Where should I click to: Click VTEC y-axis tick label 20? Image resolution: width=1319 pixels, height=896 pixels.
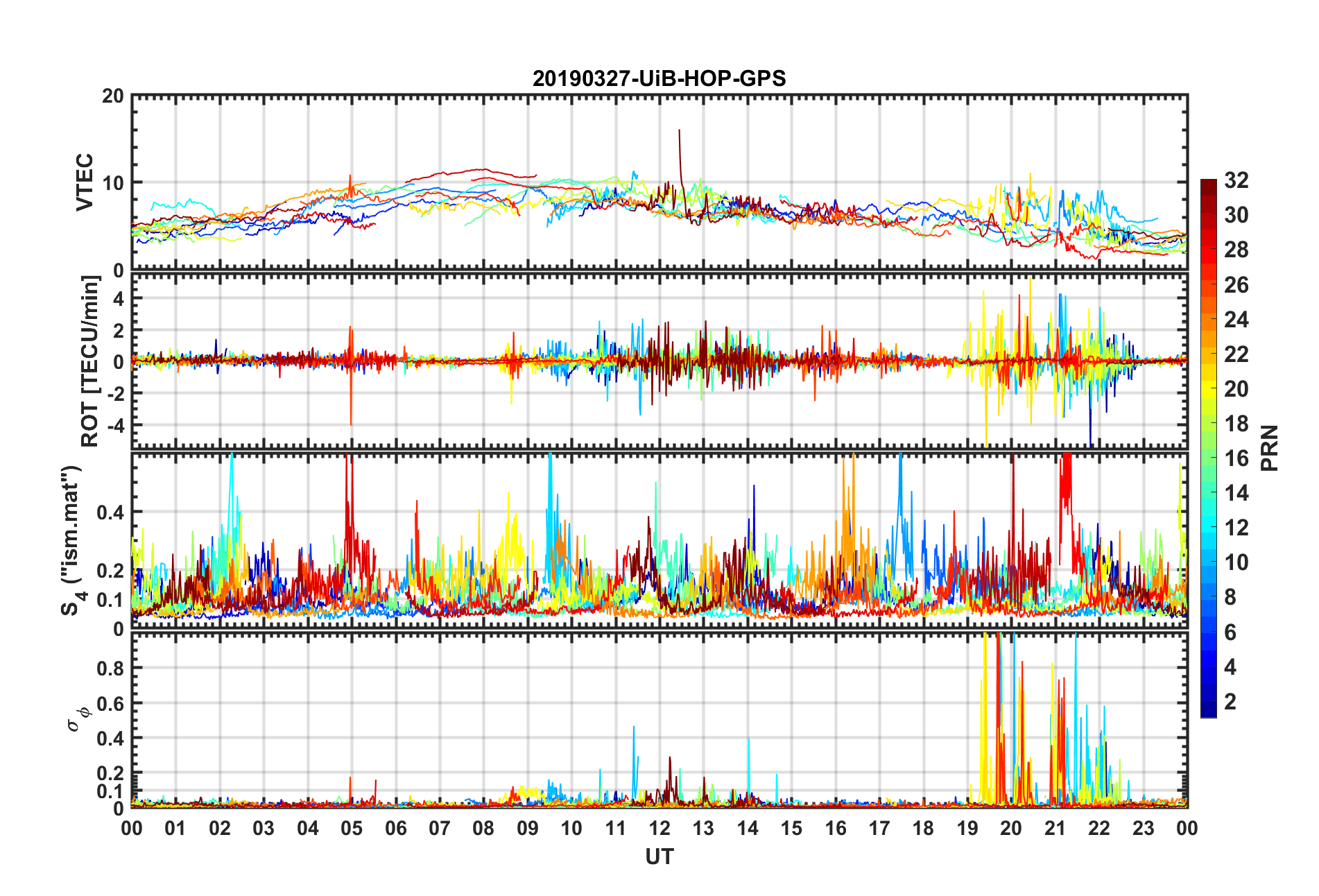tap(112, 96)
